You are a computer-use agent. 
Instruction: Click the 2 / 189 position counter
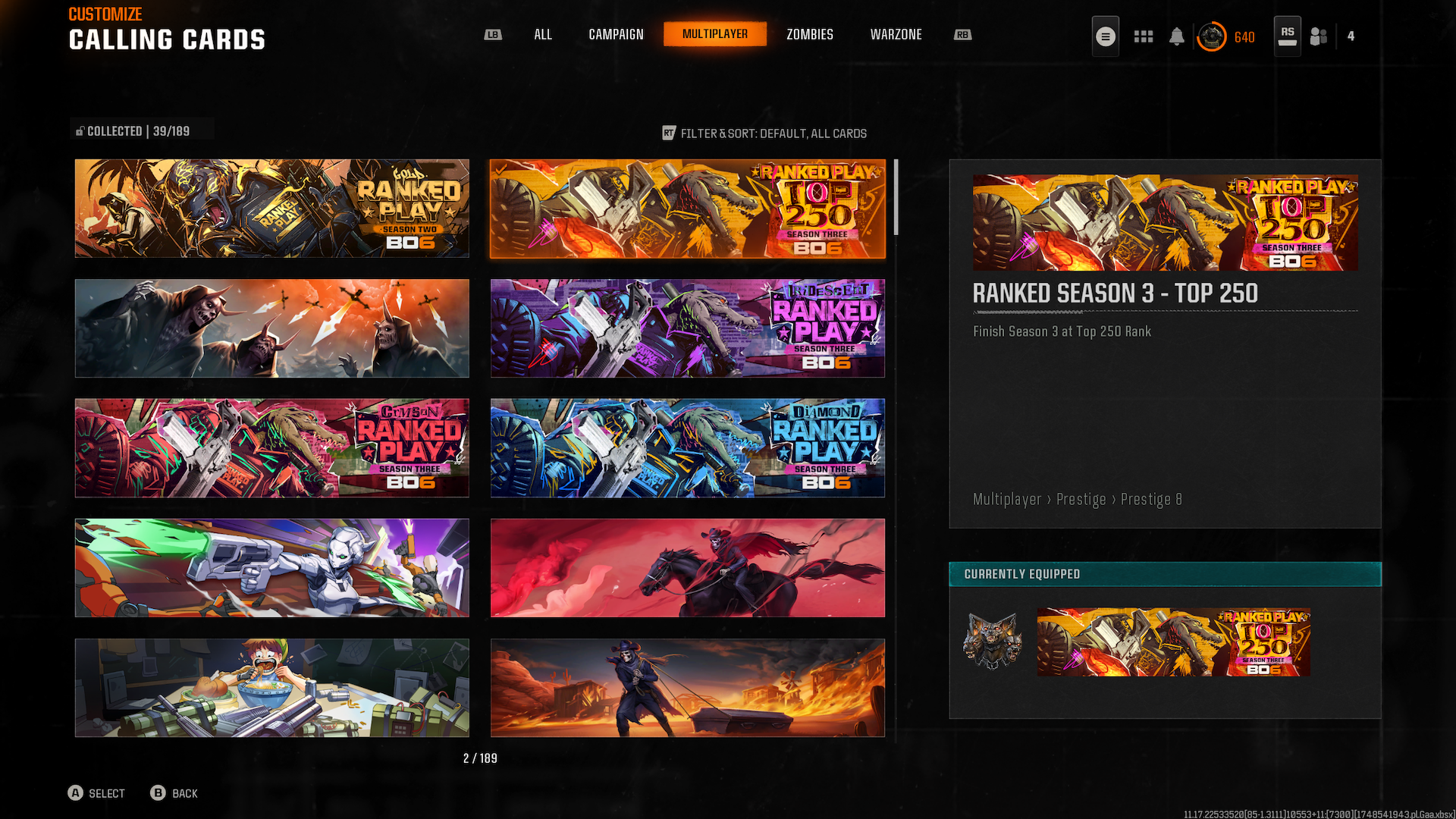click(x=480, y=758)
